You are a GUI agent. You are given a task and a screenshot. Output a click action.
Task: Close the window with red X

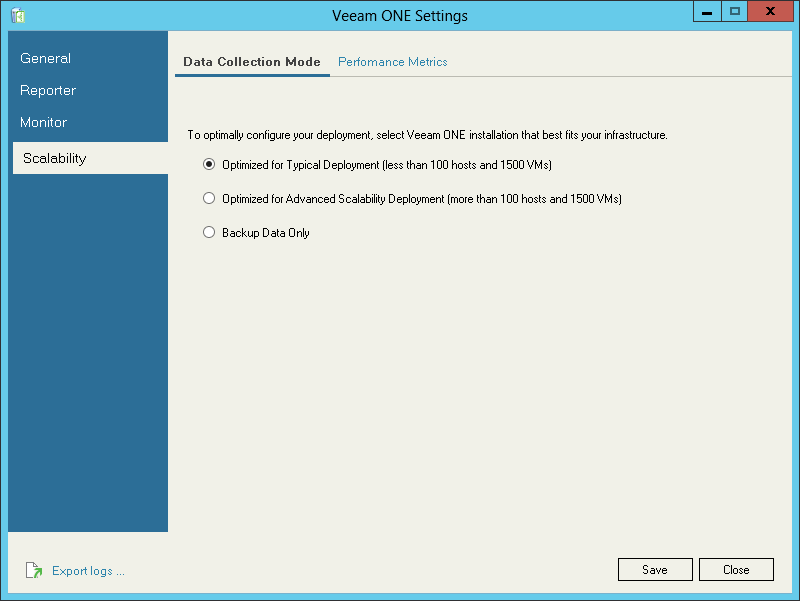(770, 11)
